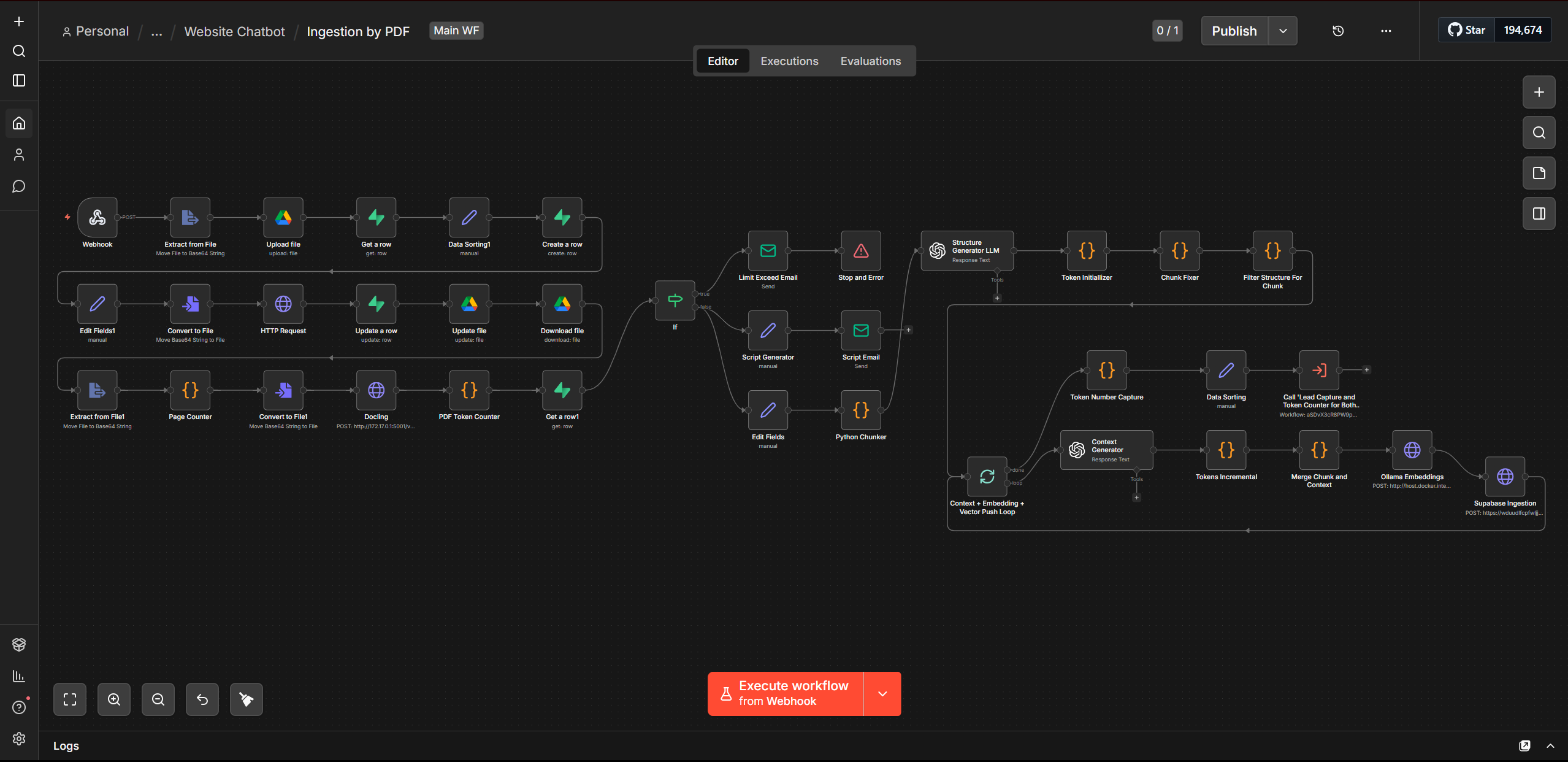Click the Main WF tag
Image resolution: width=1568 pixels, height=762 pixels.
[456, 31]
